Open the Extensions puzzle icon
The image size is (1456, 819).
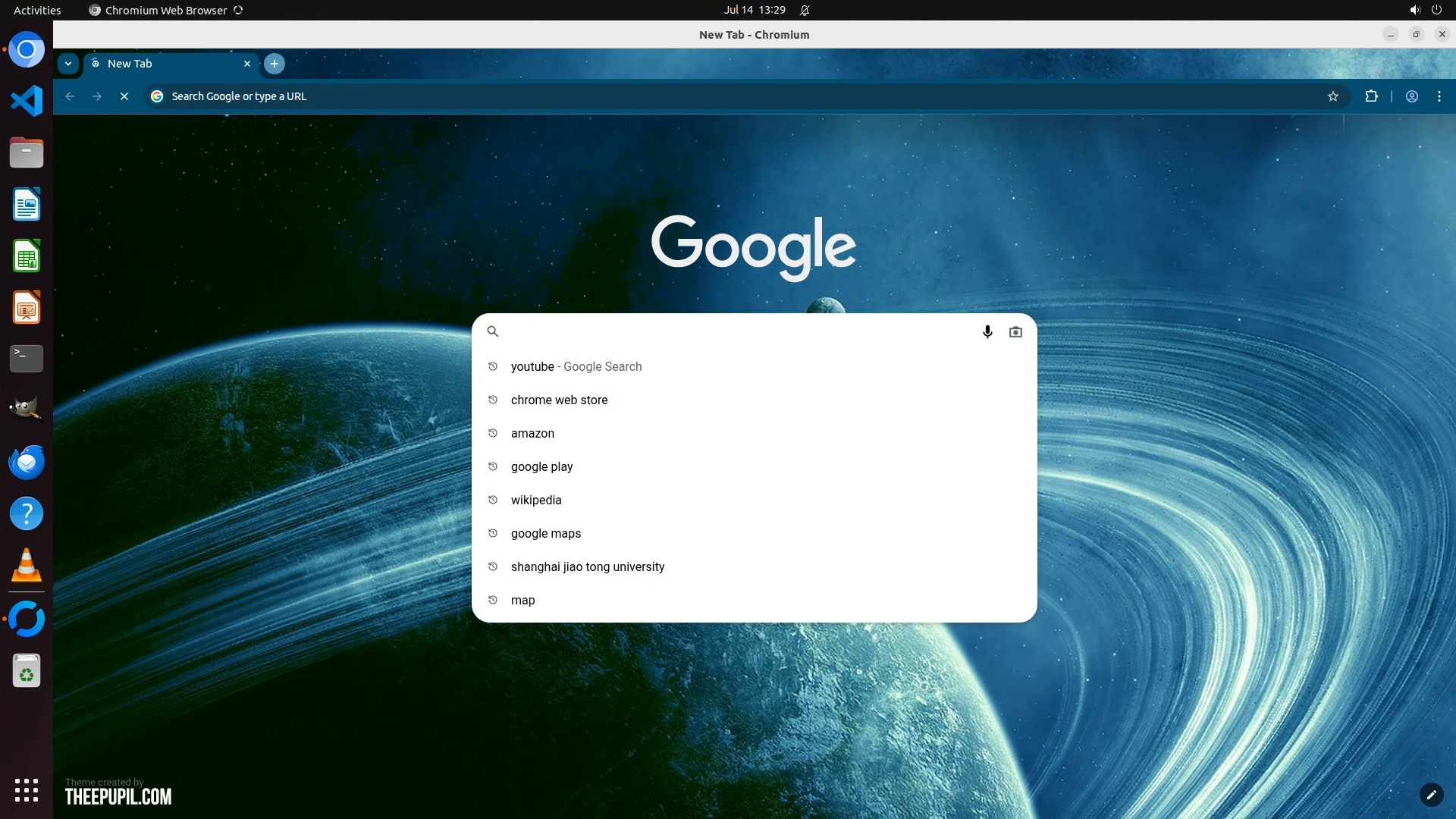(1371, 96)
